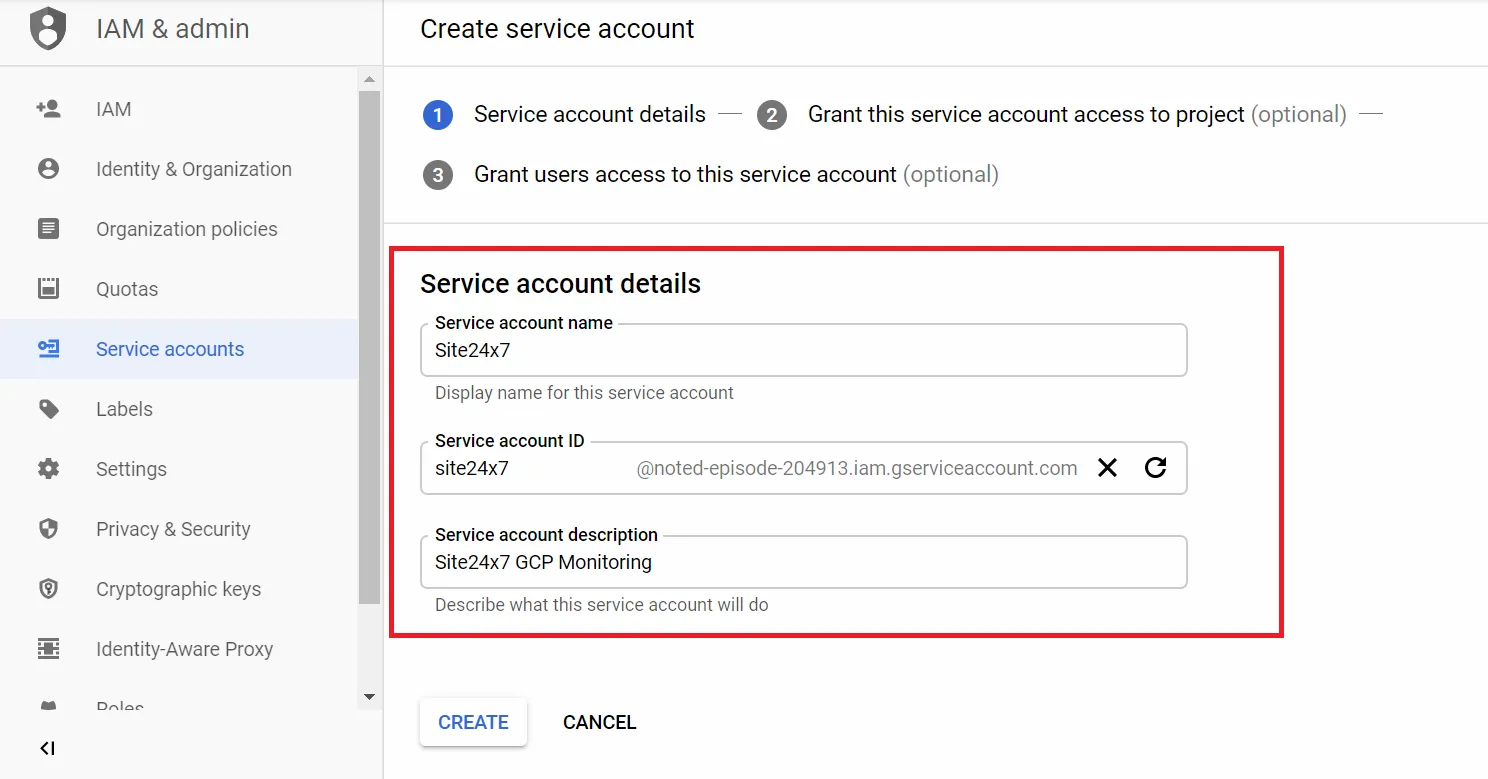Focus the Service account name field
The width and height of the screenshot is (1488, 779).
[803, 350]
